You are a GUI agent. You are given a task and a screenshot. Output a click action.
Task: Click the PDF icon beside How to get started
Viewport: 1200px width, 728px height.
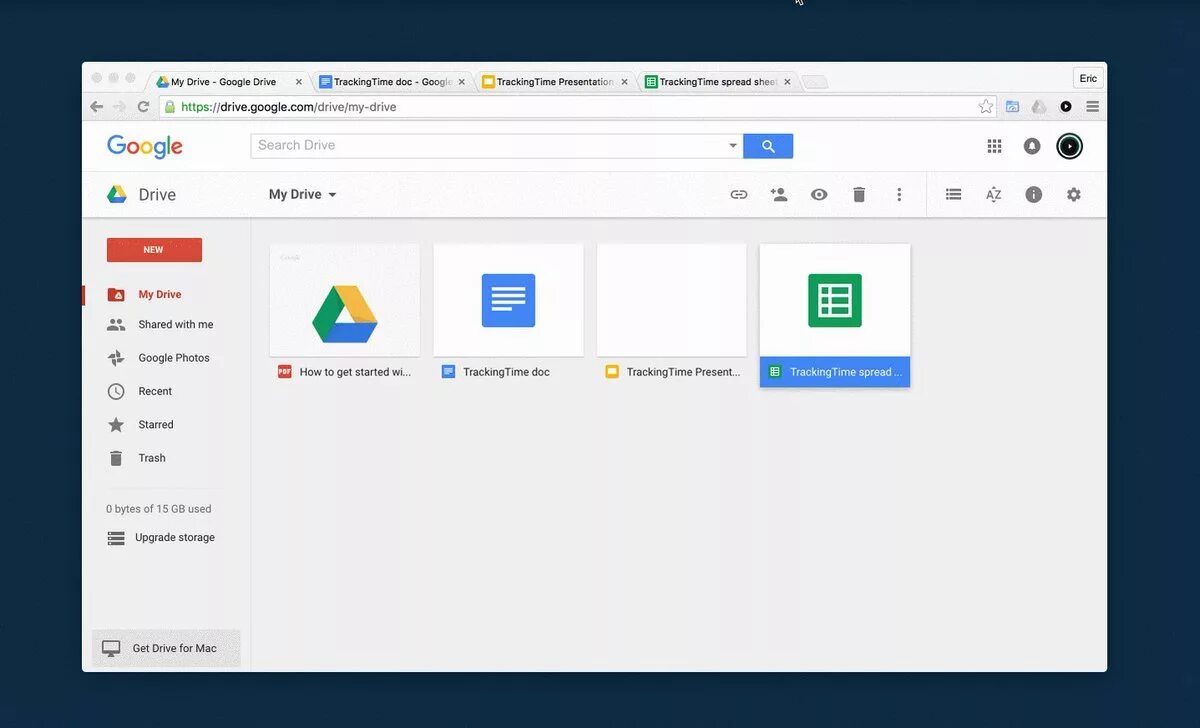coord(285,372)
